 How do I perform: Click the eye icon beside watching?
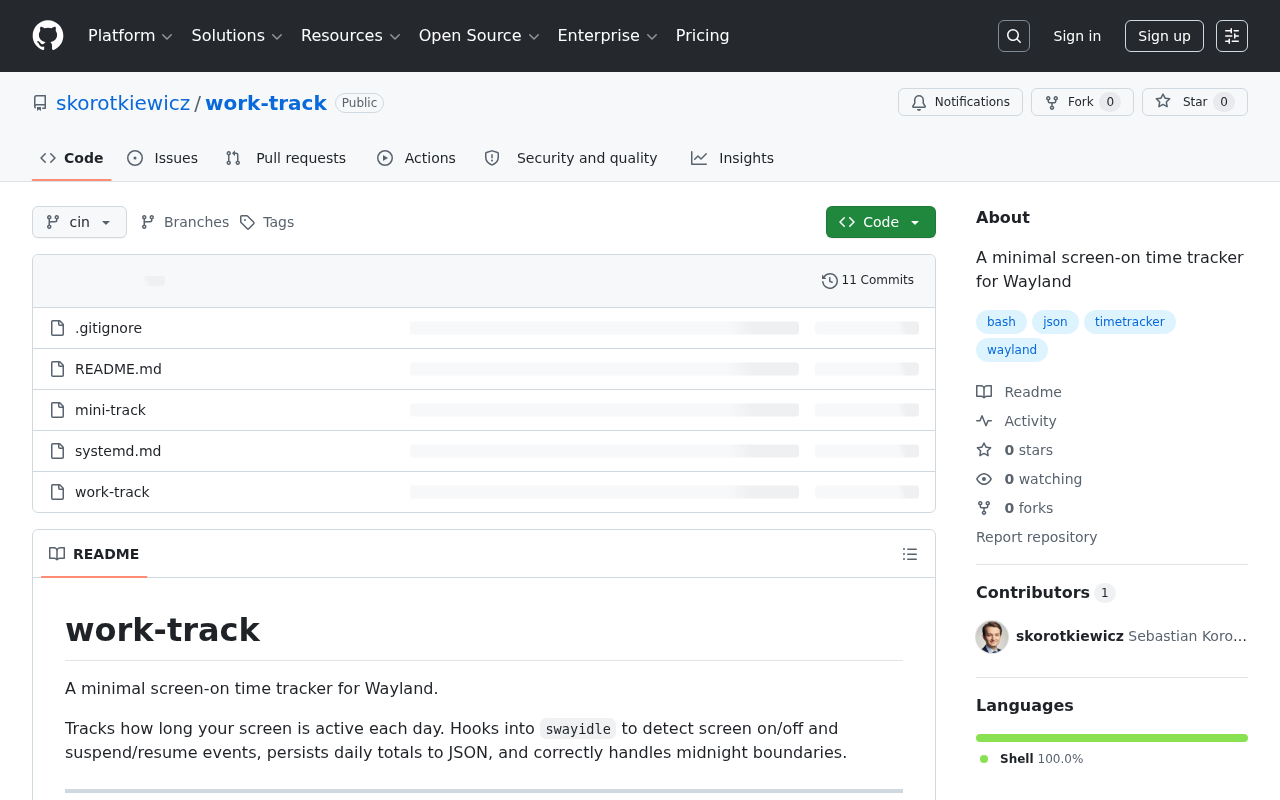(984, 479)
